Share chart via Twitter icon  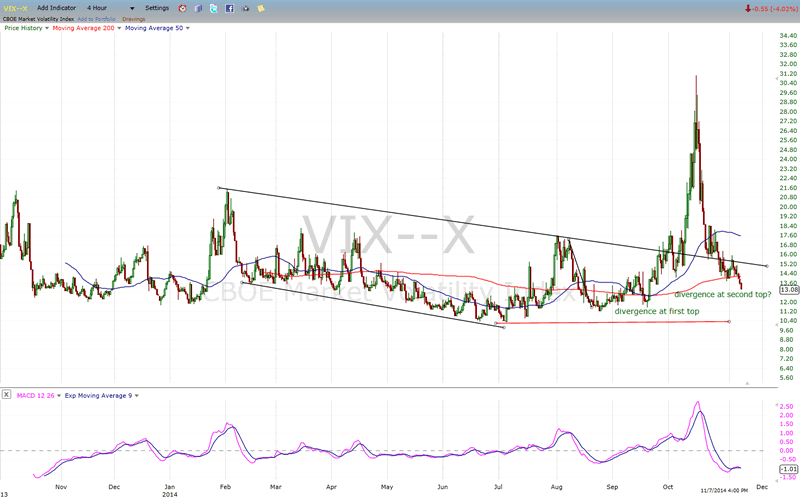click(214, 8)
